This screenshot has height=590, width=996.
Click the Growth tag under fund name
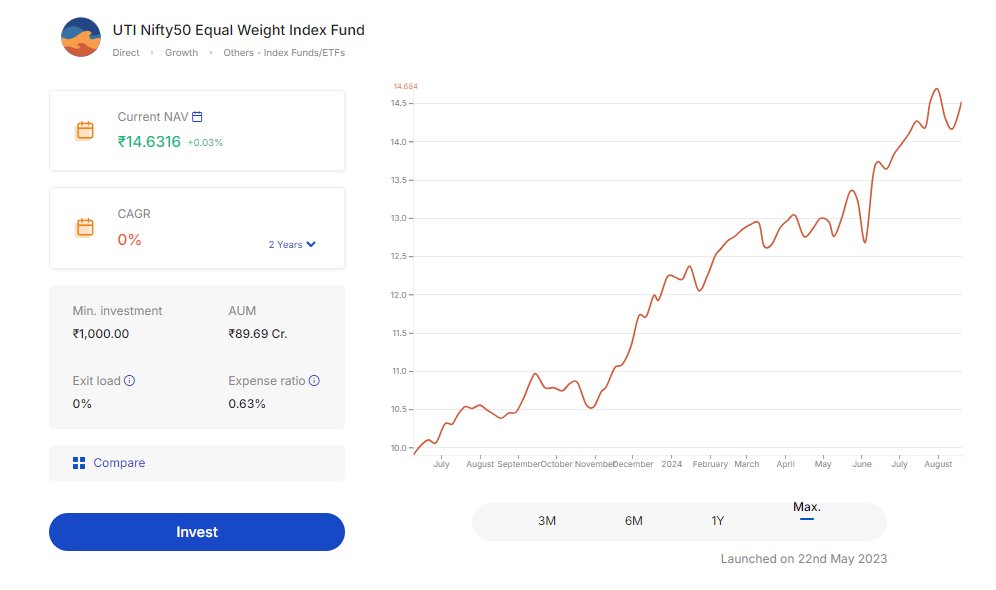coord(181,53)
